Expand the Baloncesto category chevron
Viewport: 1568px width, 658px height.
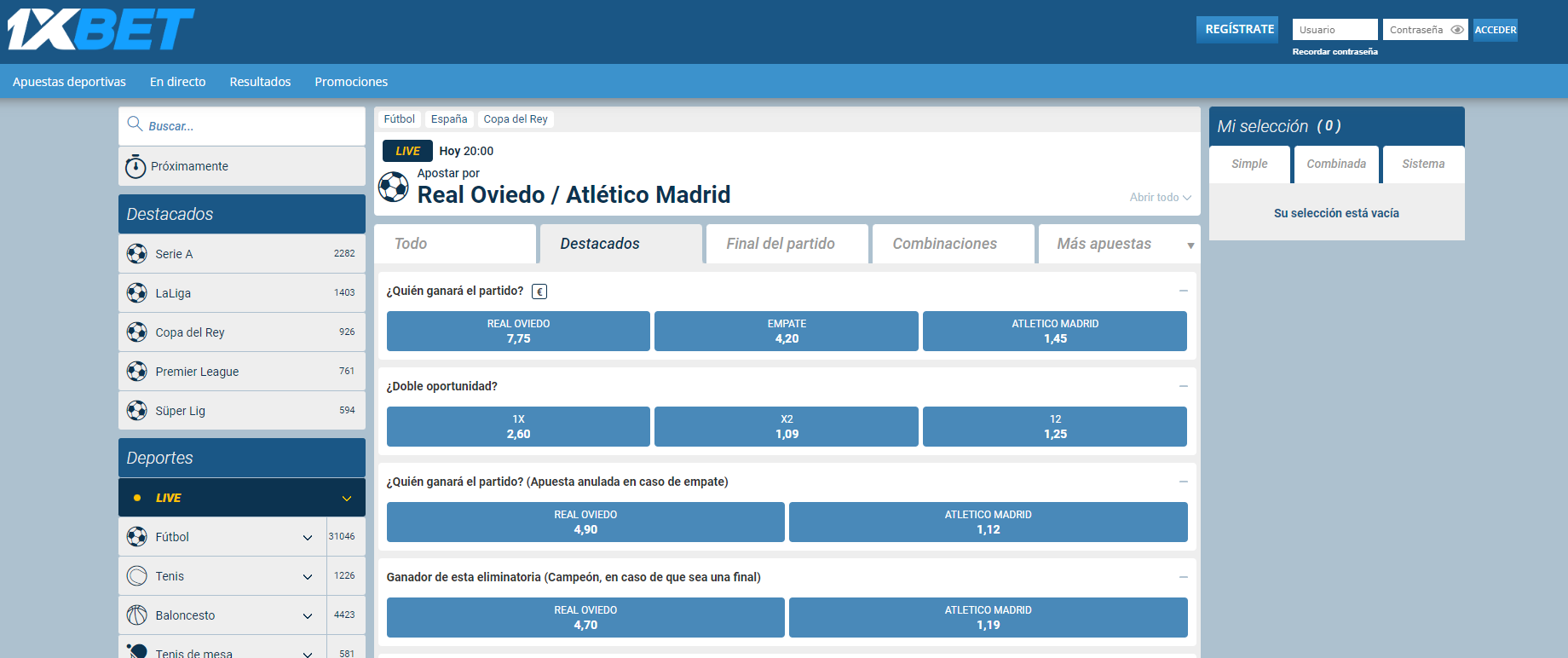(x=308, y=615)
